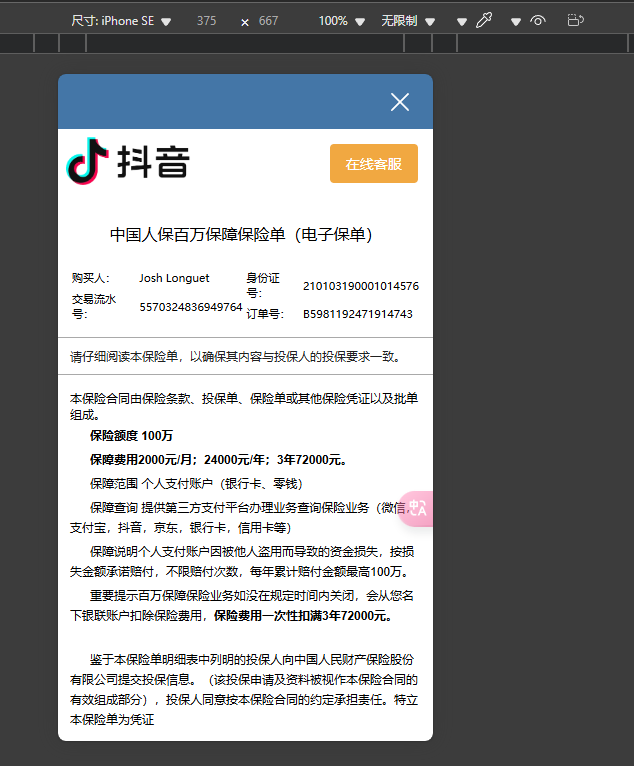Viewport: 634px width, 766px height.
Task: Toggle the eye vision emulation icon
Action: click(x=538, y=21)
